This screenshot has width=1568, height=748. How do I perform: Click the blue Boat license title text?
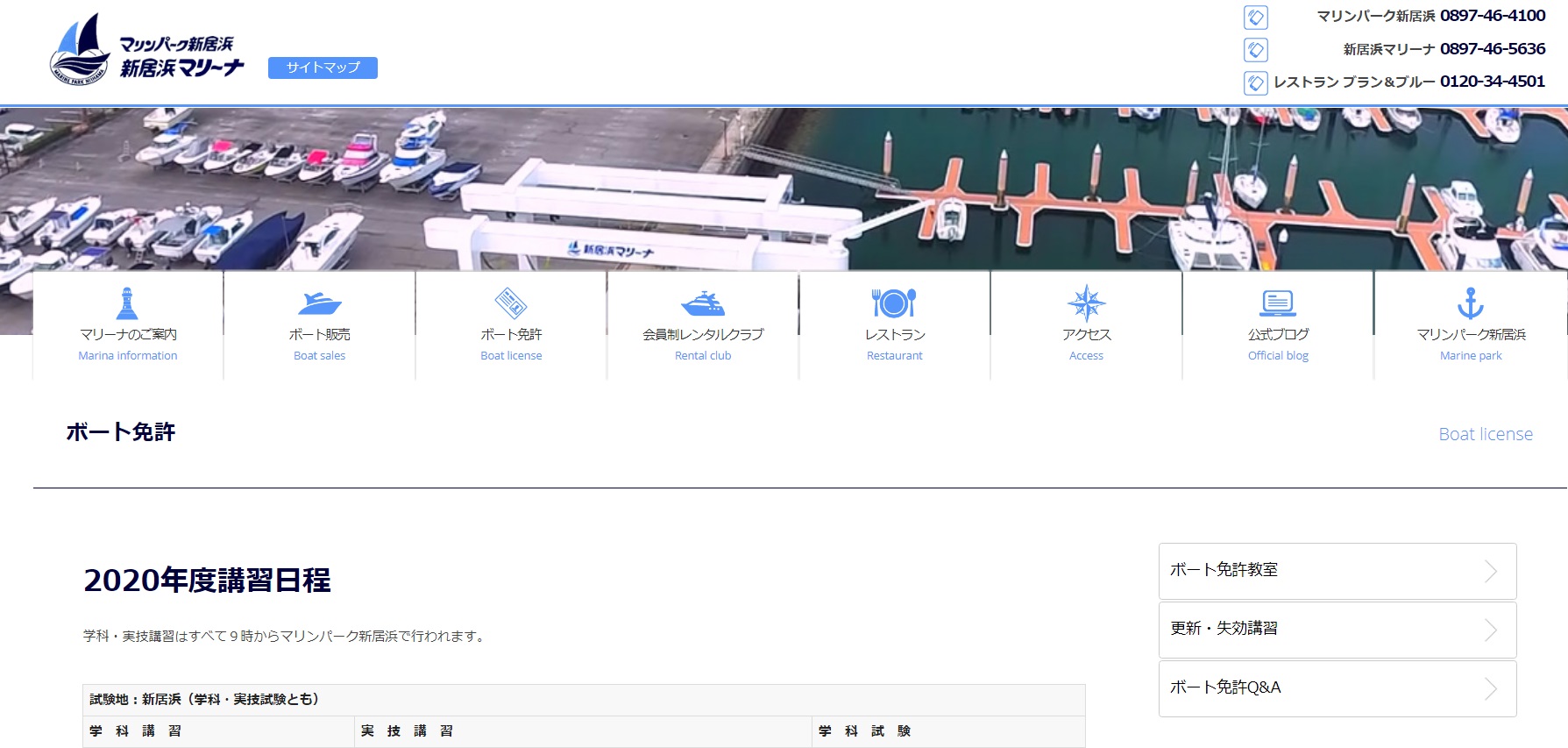click(1486, 434)
